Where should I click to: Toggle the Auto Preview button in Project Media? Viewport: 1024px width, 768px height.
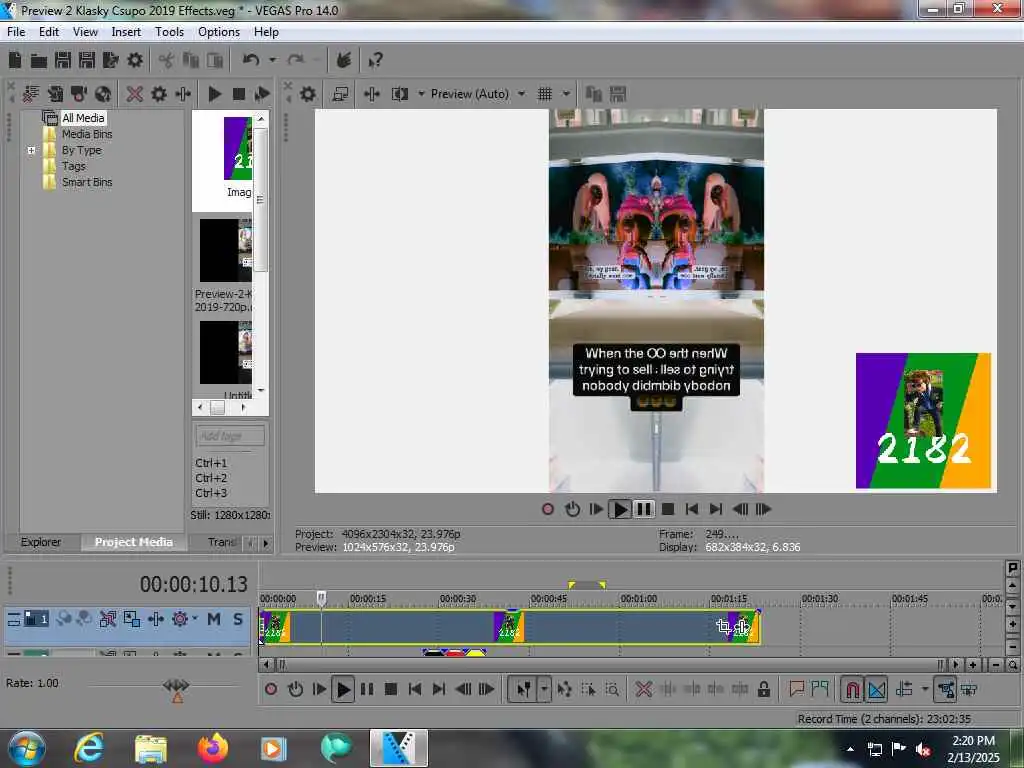[262, 94]
